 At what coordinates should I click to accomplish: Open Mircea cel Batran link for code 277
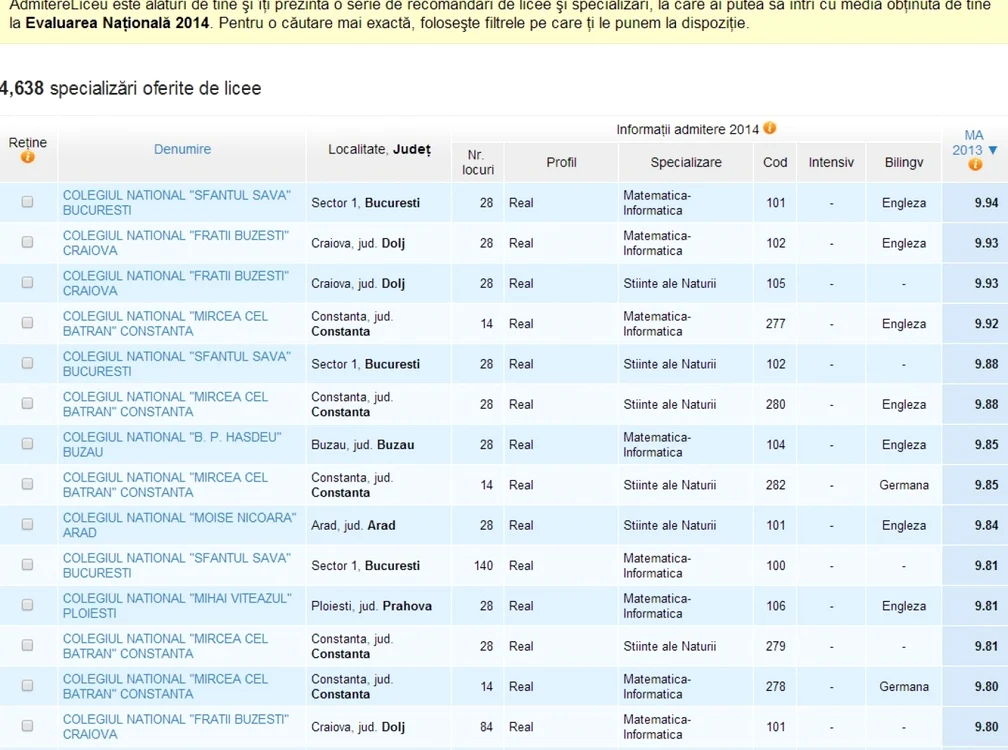(x=165, y=324)
